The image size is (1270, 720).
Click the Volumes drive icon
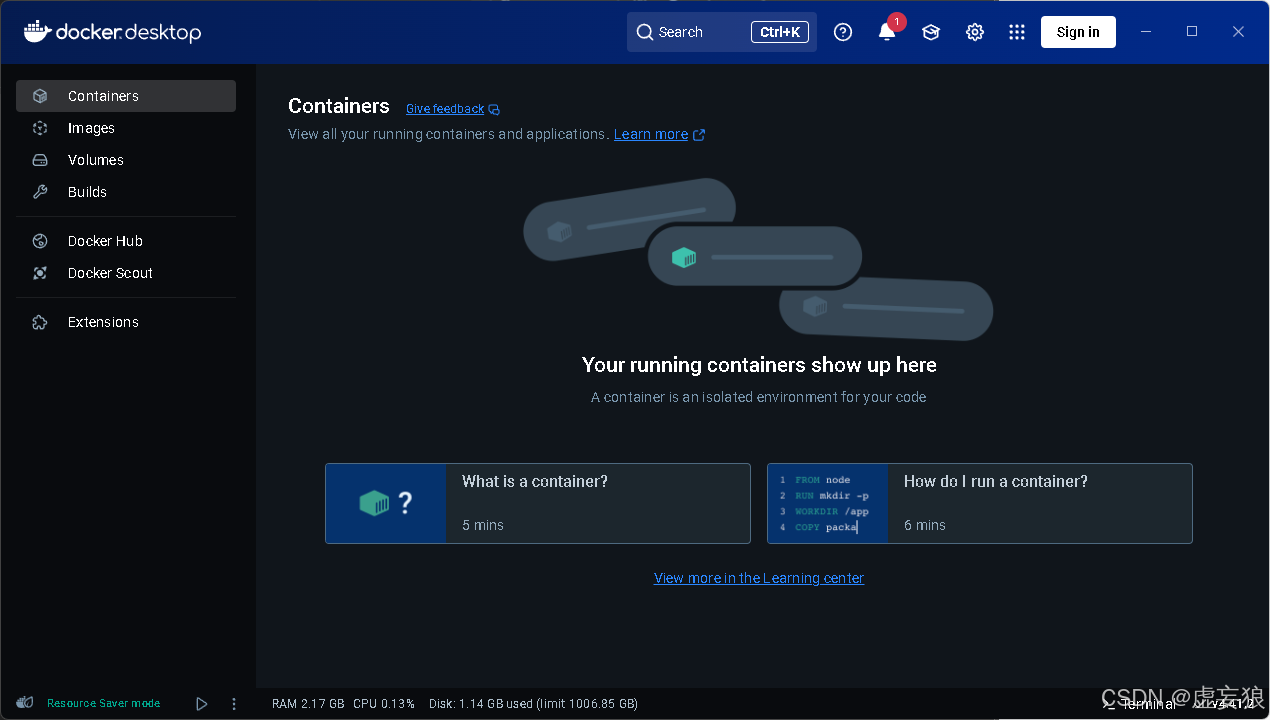[40, 160]
